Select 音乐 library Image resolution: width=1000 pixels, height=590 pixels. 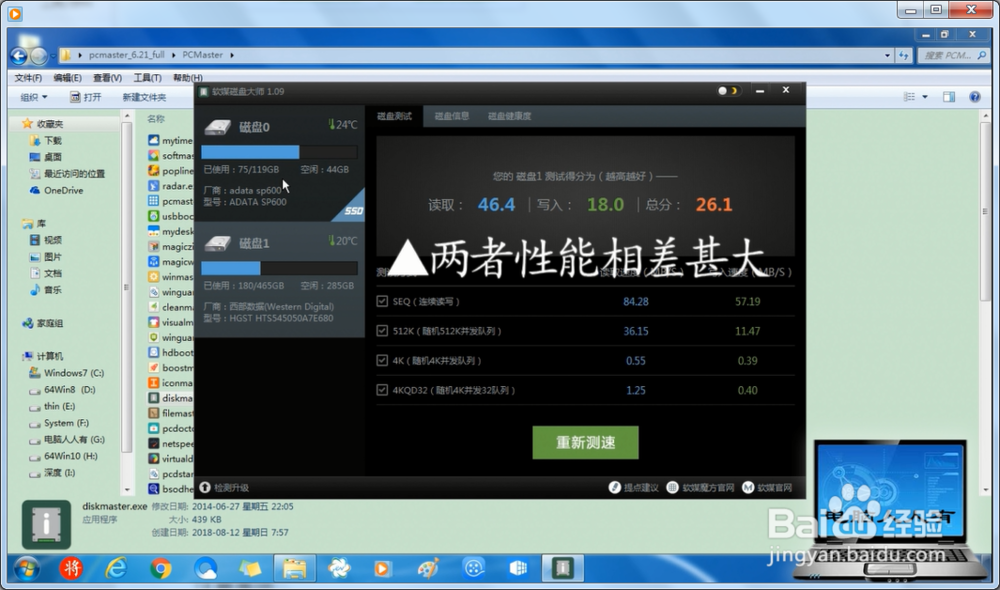45,290
